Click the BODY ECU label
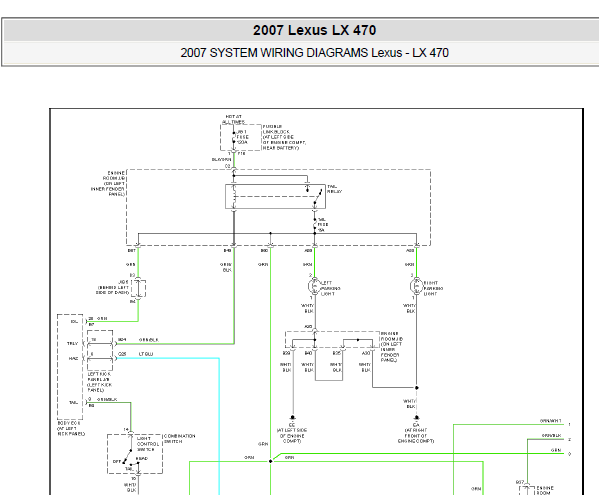Image resolution: width=599 pixels, height=495 pixels. [x=71, y=428]
